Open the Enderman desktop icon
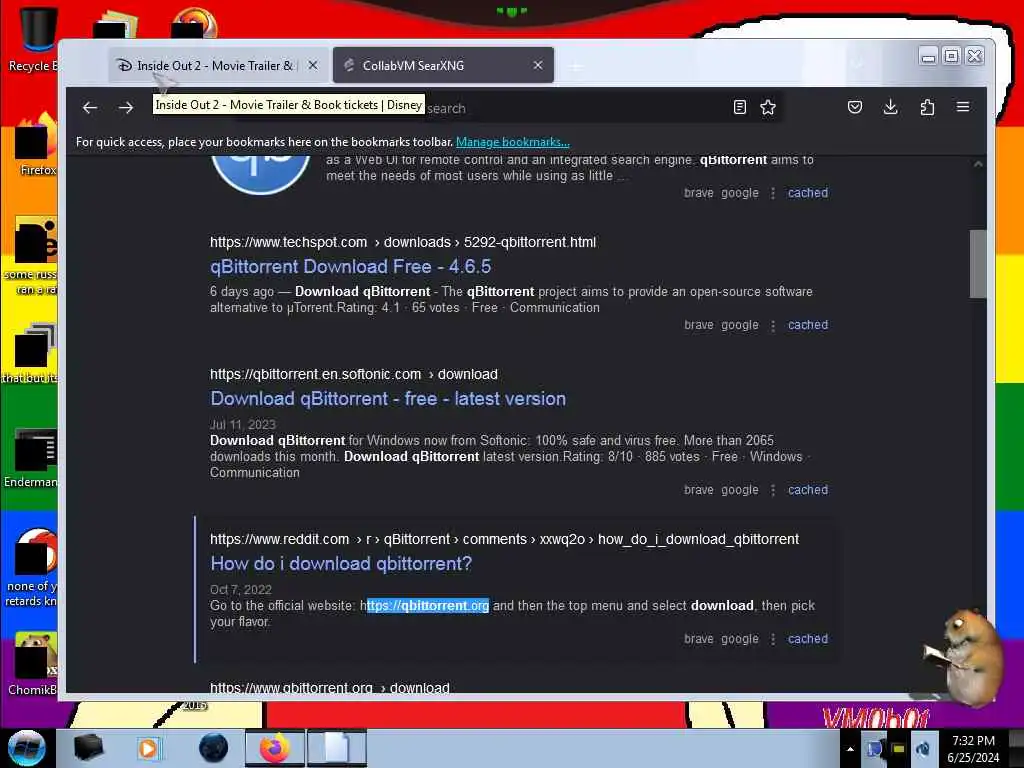The width and height of the screenshot is (1024, 768). 33,458
